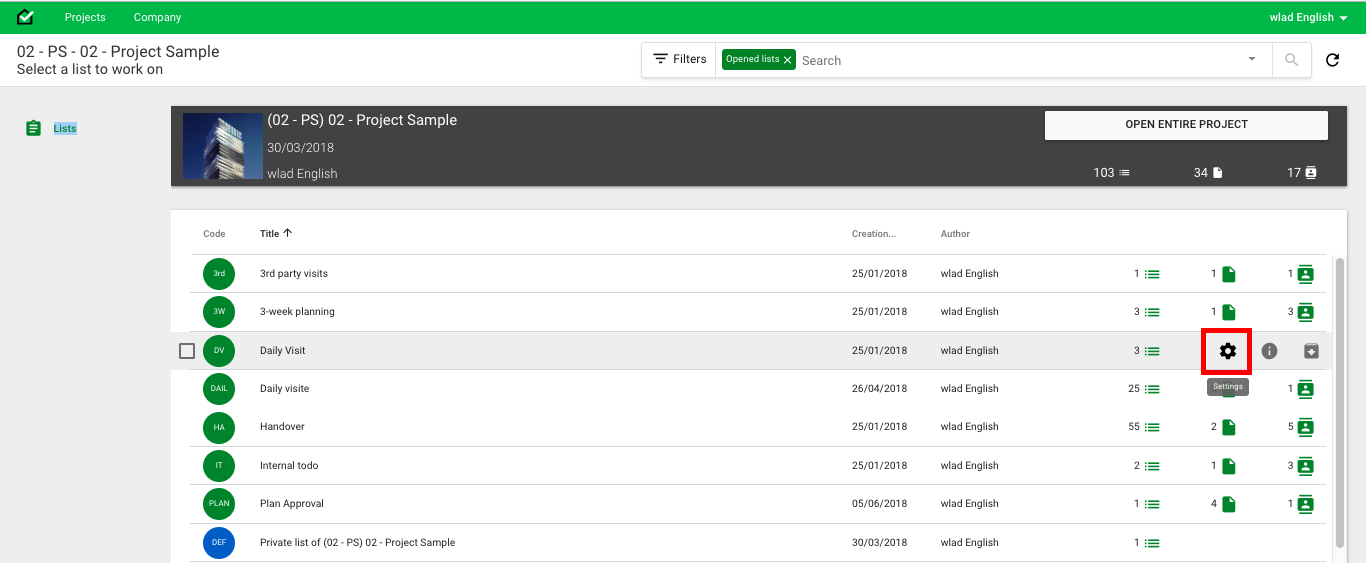1366x563 pixels.
Task: Sort the table by Code column
Action: (214, 234)
